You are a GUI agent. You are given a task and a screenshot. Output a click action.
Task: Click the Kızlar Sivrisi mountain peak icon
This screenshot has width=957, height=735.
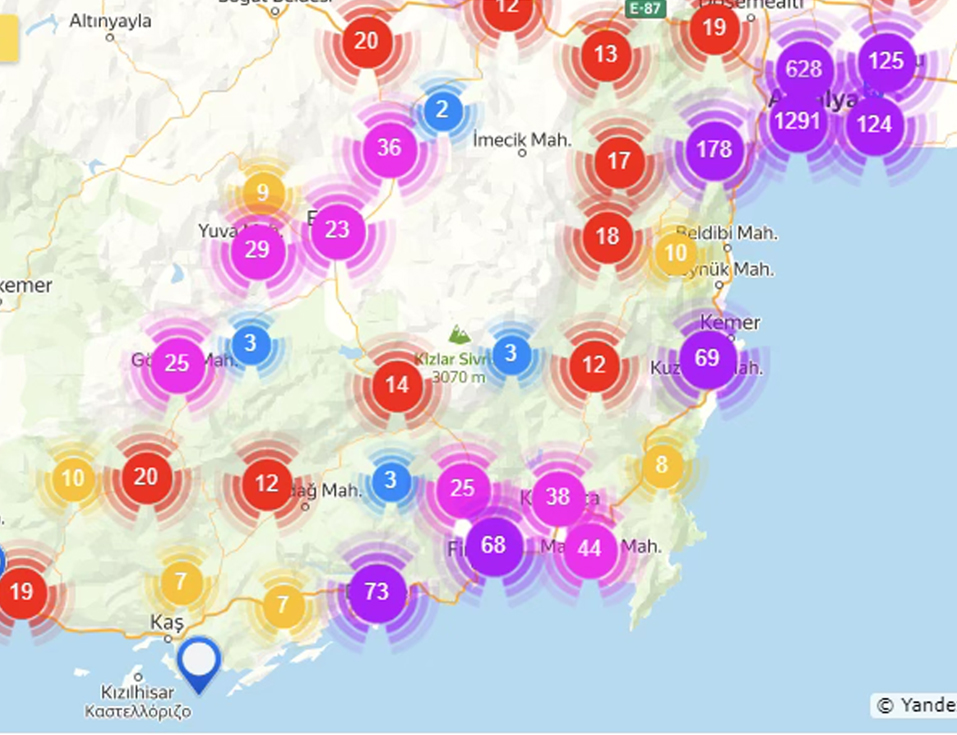[459, 335]
